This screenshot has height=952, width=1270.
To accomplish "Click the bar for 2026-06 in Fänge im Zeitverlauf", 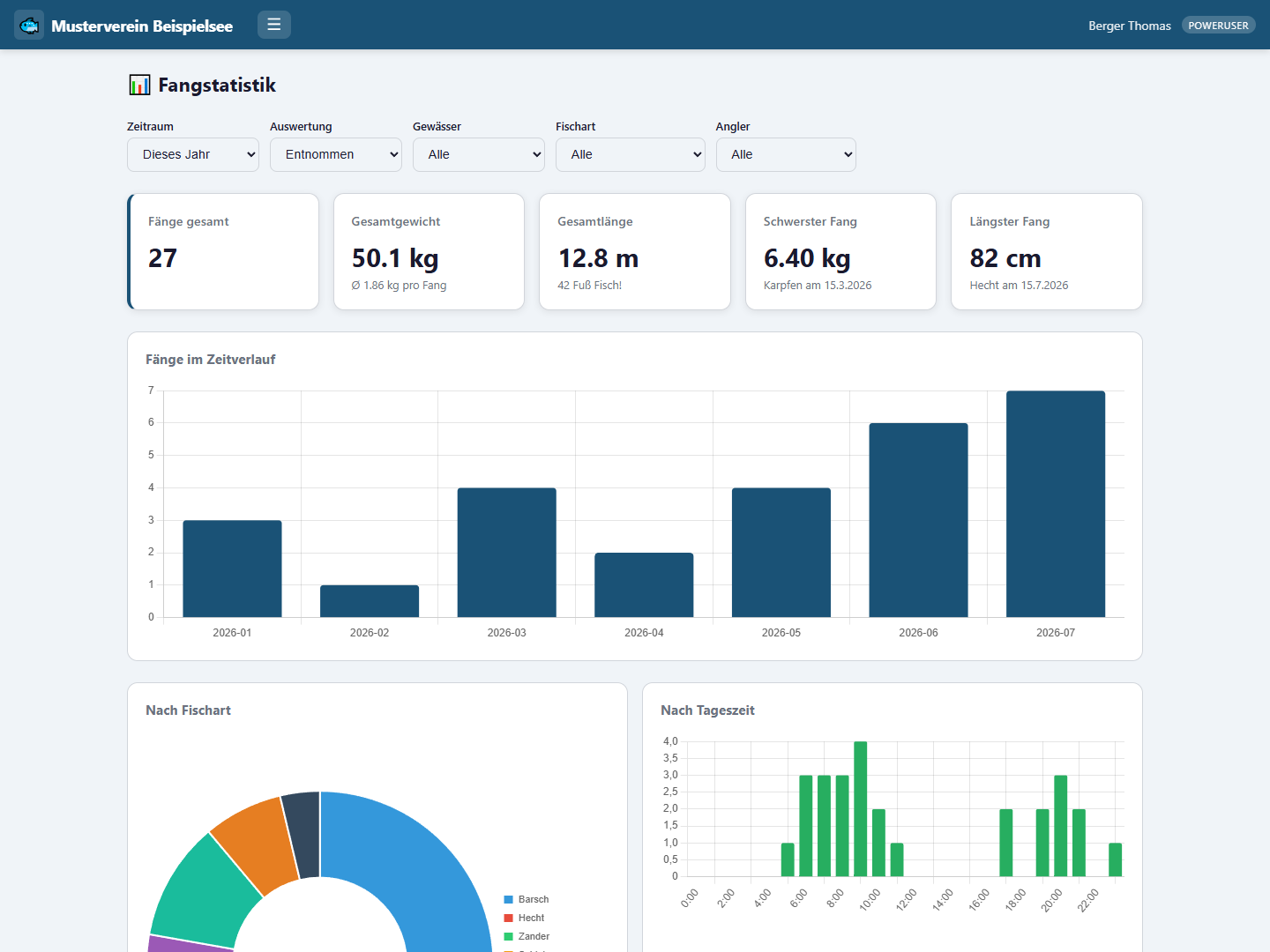I will (x=918, y=520).
